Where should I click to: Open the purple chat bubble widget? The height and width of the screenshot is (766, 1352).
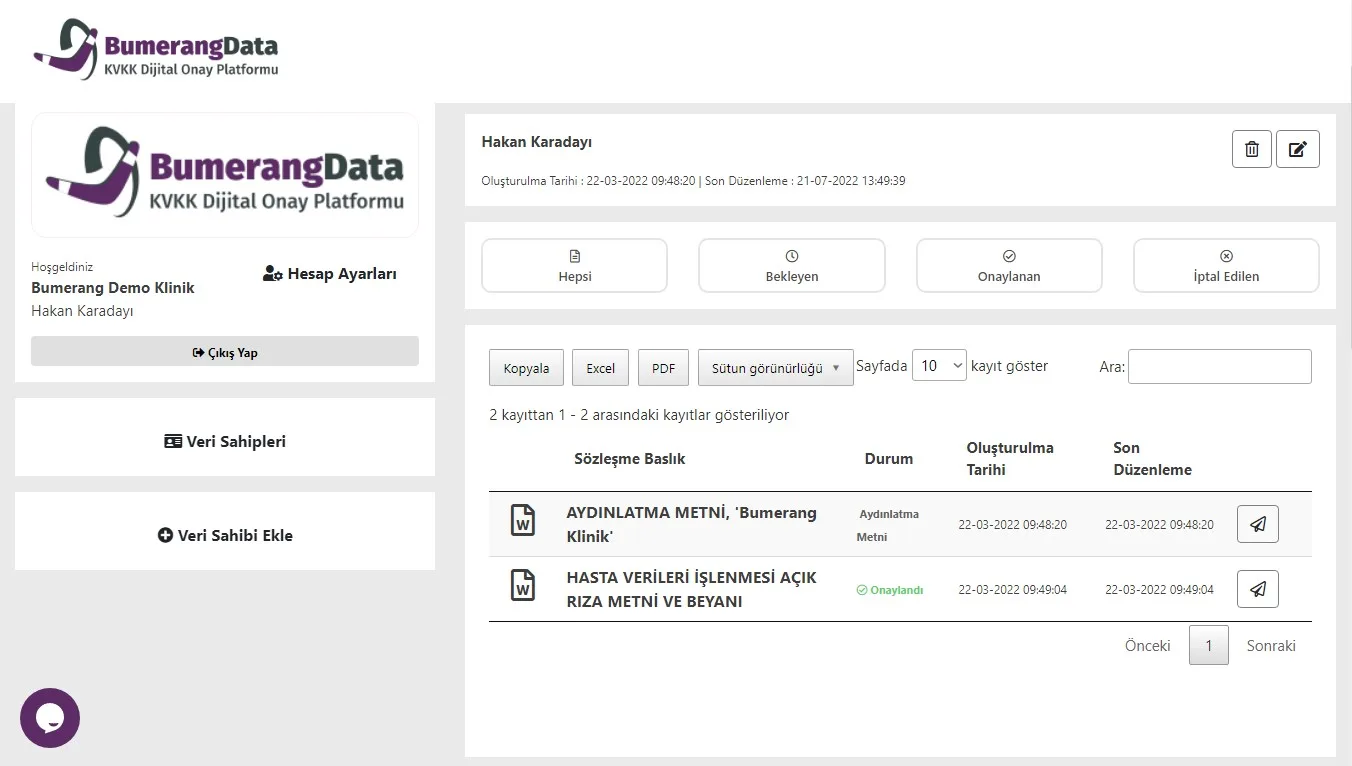(50, 718)
